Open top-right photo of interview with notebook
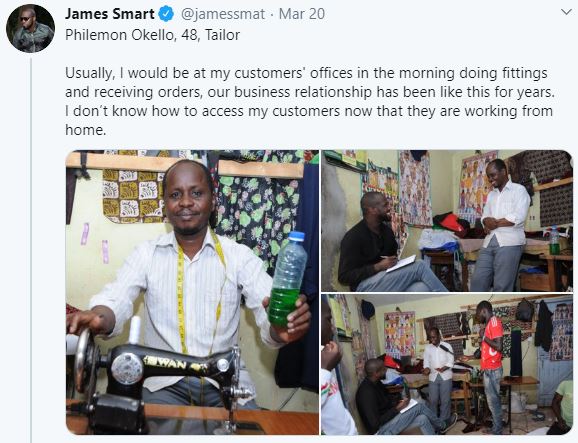 [447, 221]
